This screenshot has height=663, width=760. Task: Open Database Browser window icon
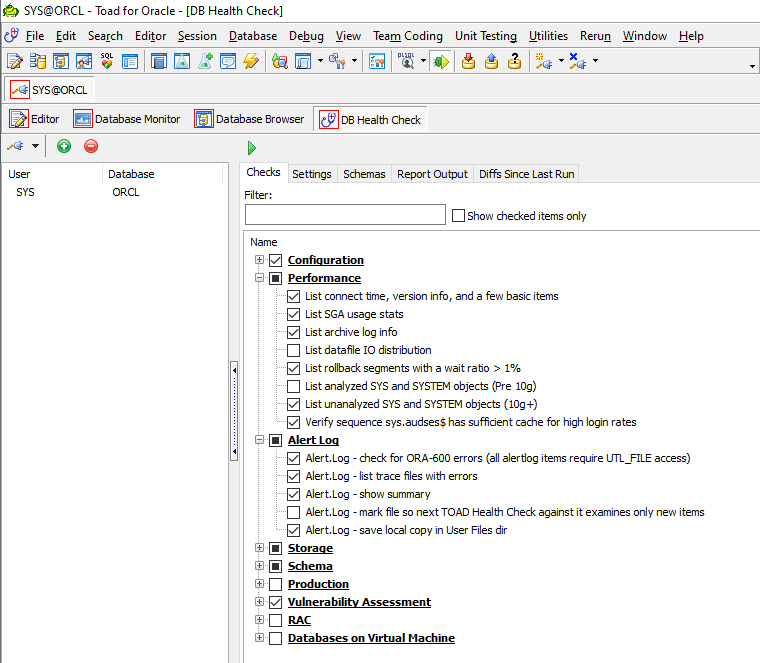(204, 119)
